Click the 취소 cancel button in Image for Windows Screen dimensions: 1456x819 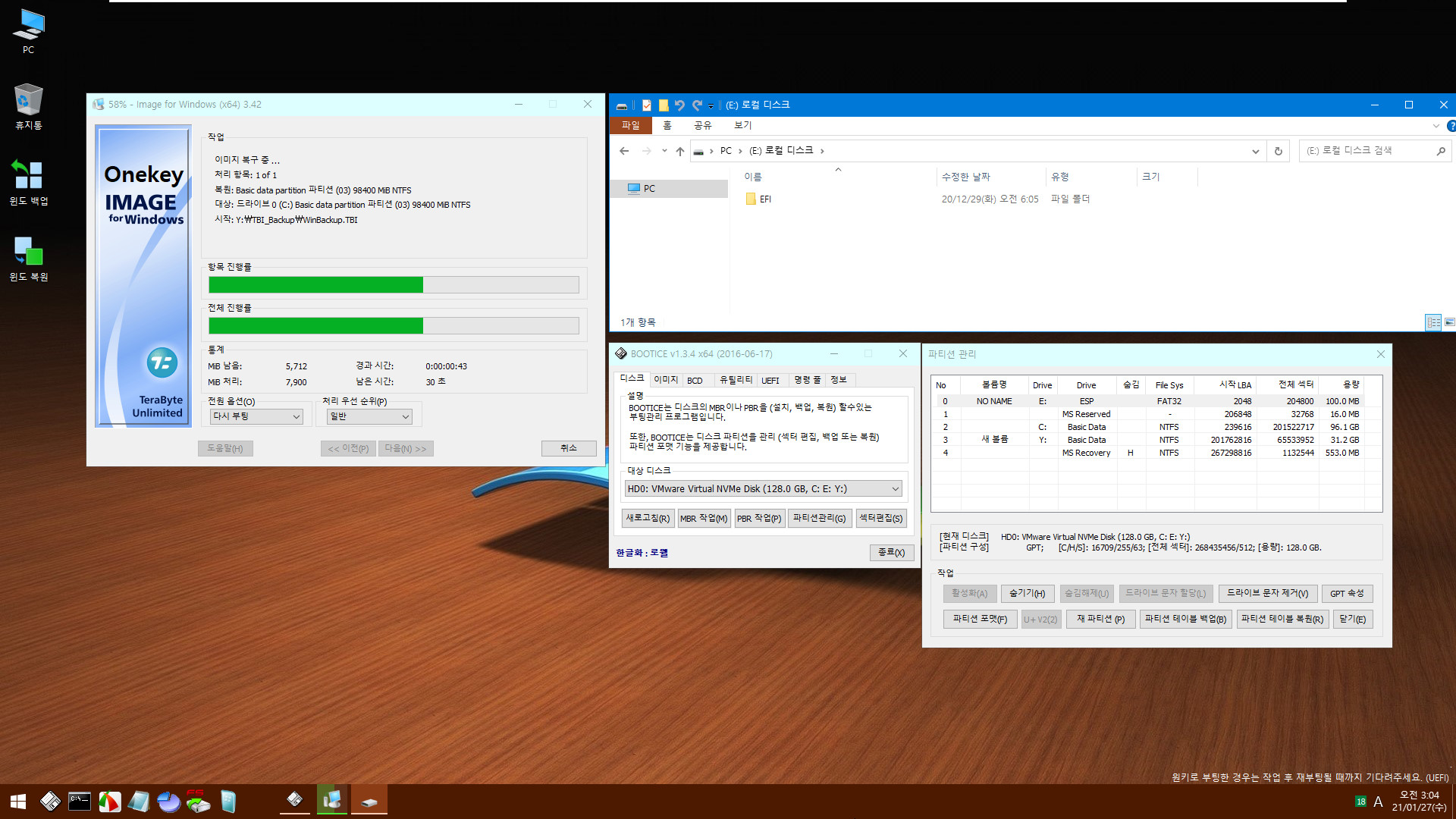(569, 448)
